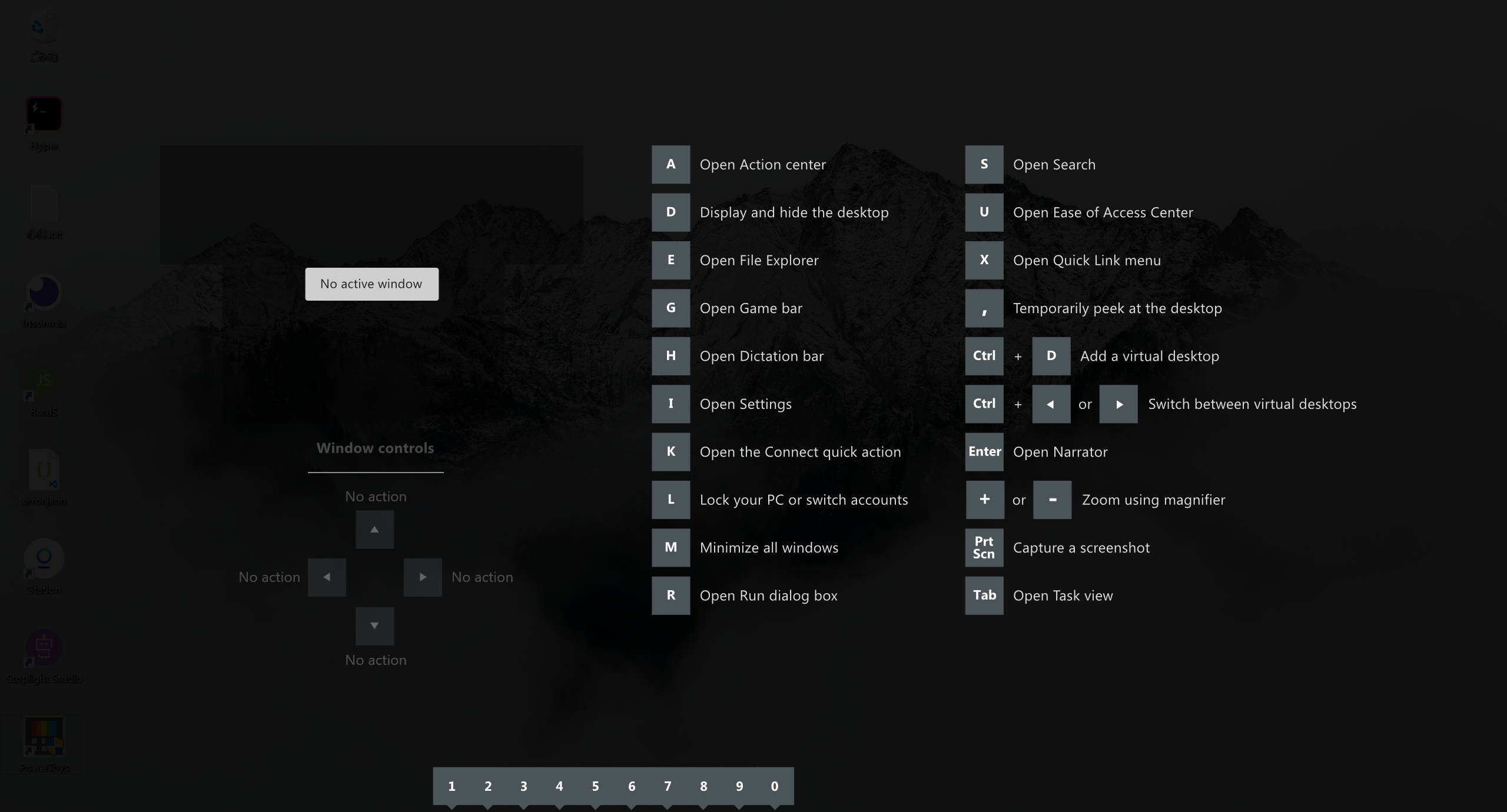Click the plus key tile for magnifier zoom

tap(984, 500)
